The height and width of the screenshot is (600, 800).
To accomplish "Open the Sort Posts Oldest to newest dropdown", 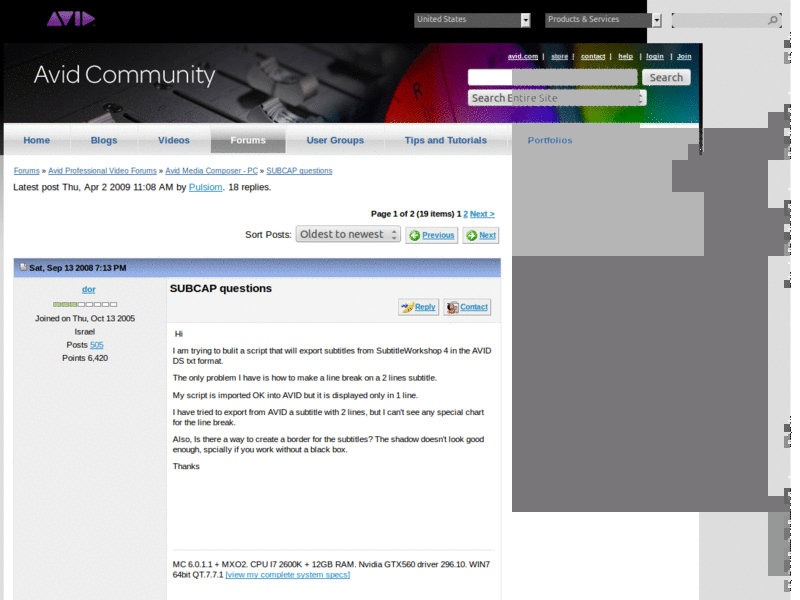I will coord(348,234).
